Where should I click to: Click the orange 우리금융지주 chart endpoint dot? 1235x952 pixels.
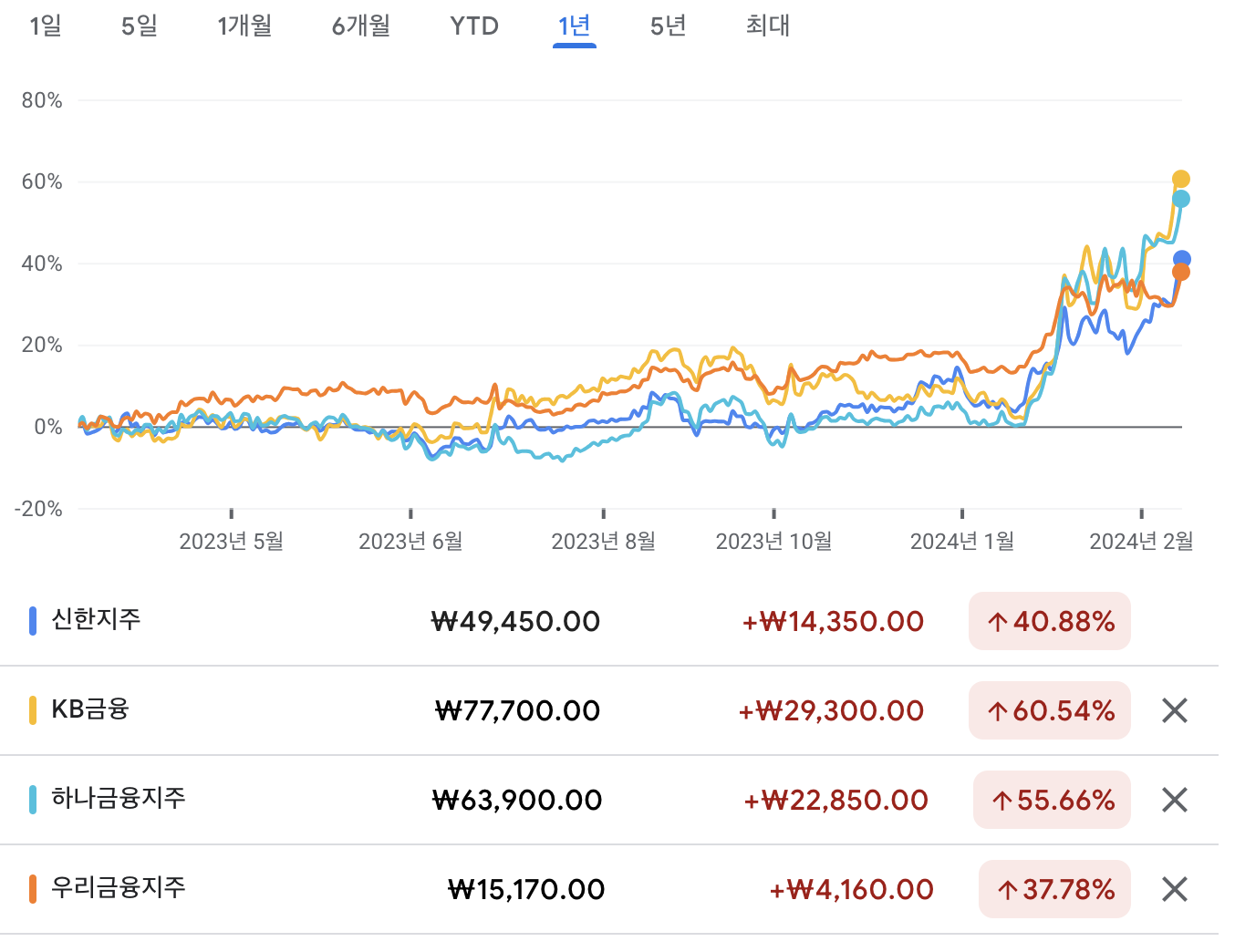pos(1181,272)
